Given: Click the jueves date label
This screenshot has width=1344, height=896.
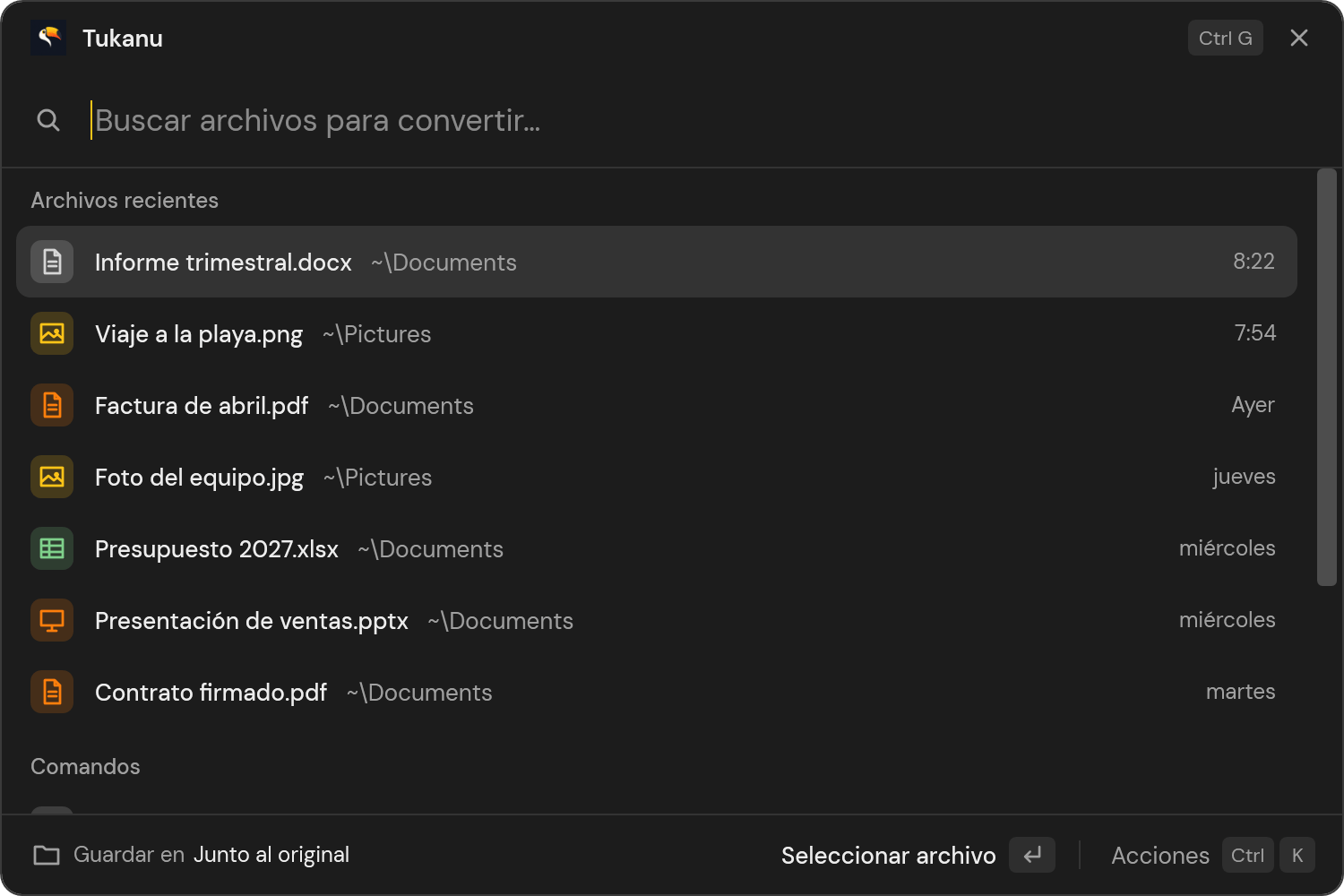Looking at the screenshot, I should point(1244,477).
